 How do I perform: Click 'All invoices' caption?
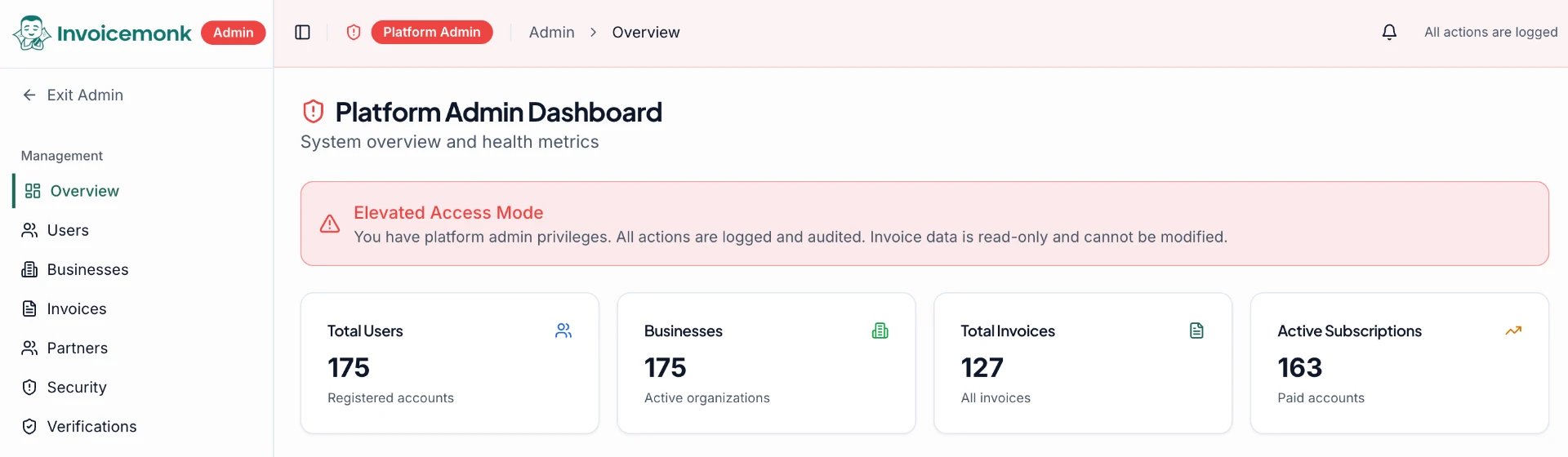(x=996, y=398)
